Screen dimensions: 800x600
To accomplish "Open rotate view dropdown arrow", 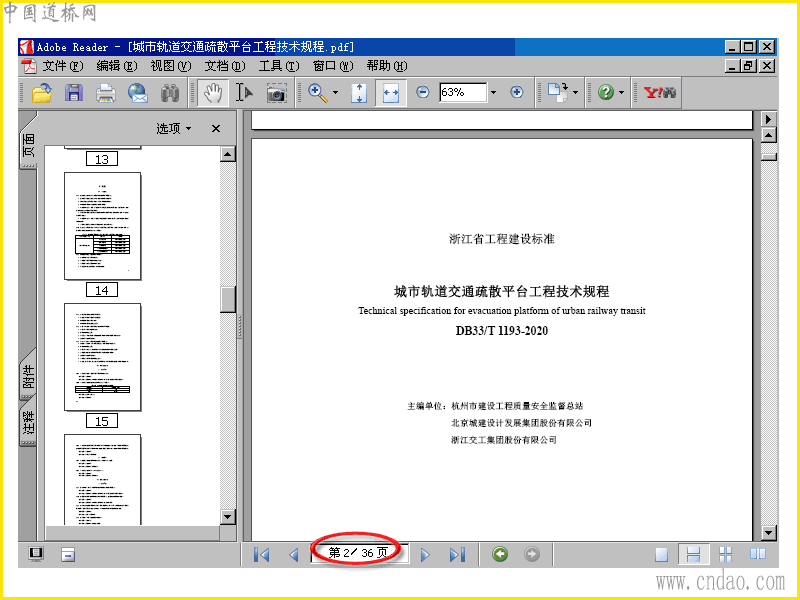I will 576,93.
